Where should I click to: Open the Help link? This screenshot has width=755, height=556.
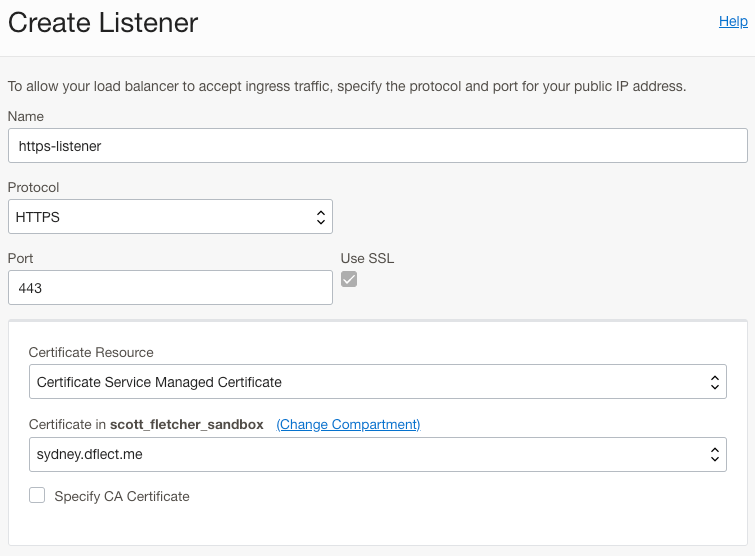point(732,21)
